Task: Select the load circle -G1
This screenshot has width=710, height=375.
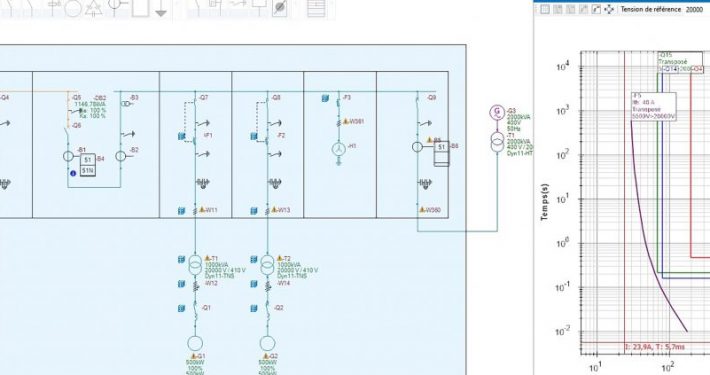Action: [x=195, y=343]
